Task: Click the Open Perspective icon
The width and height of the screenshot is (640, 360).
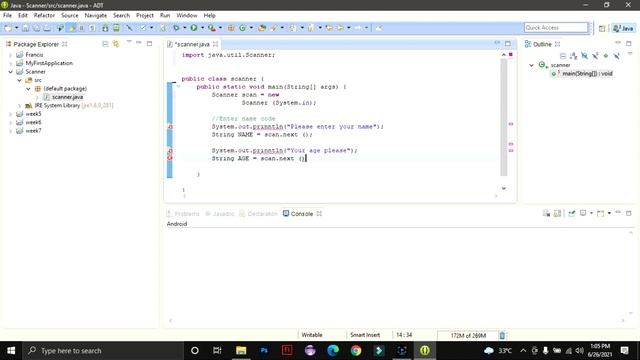Action: pyautogui.click(x=602, y=28)
